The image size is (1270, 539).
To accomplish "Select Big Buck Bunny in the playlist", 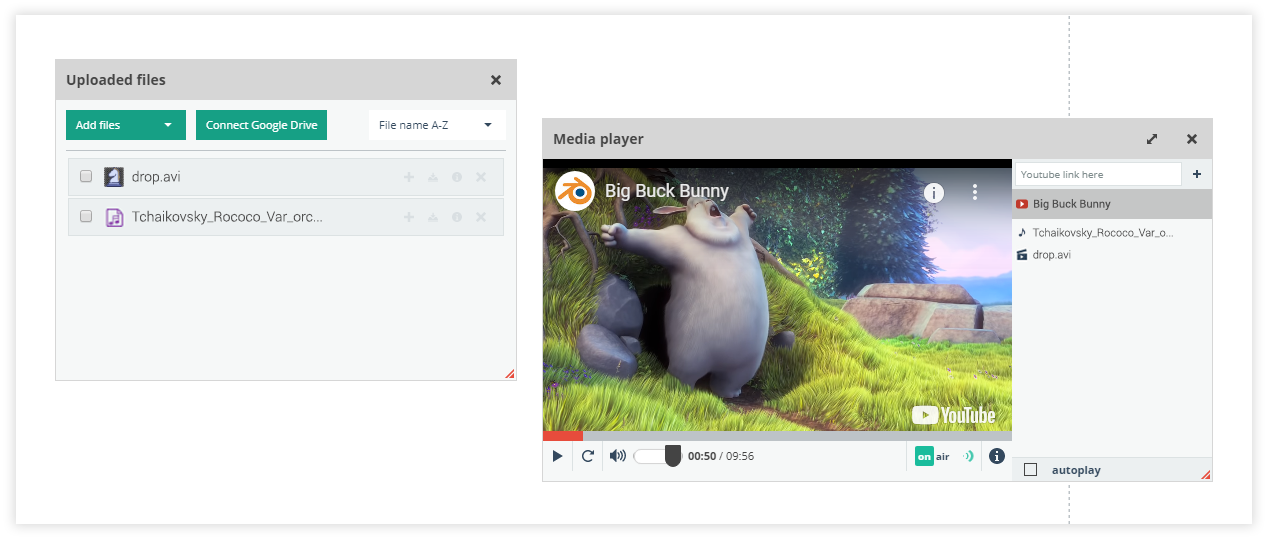I will 1112,204.
